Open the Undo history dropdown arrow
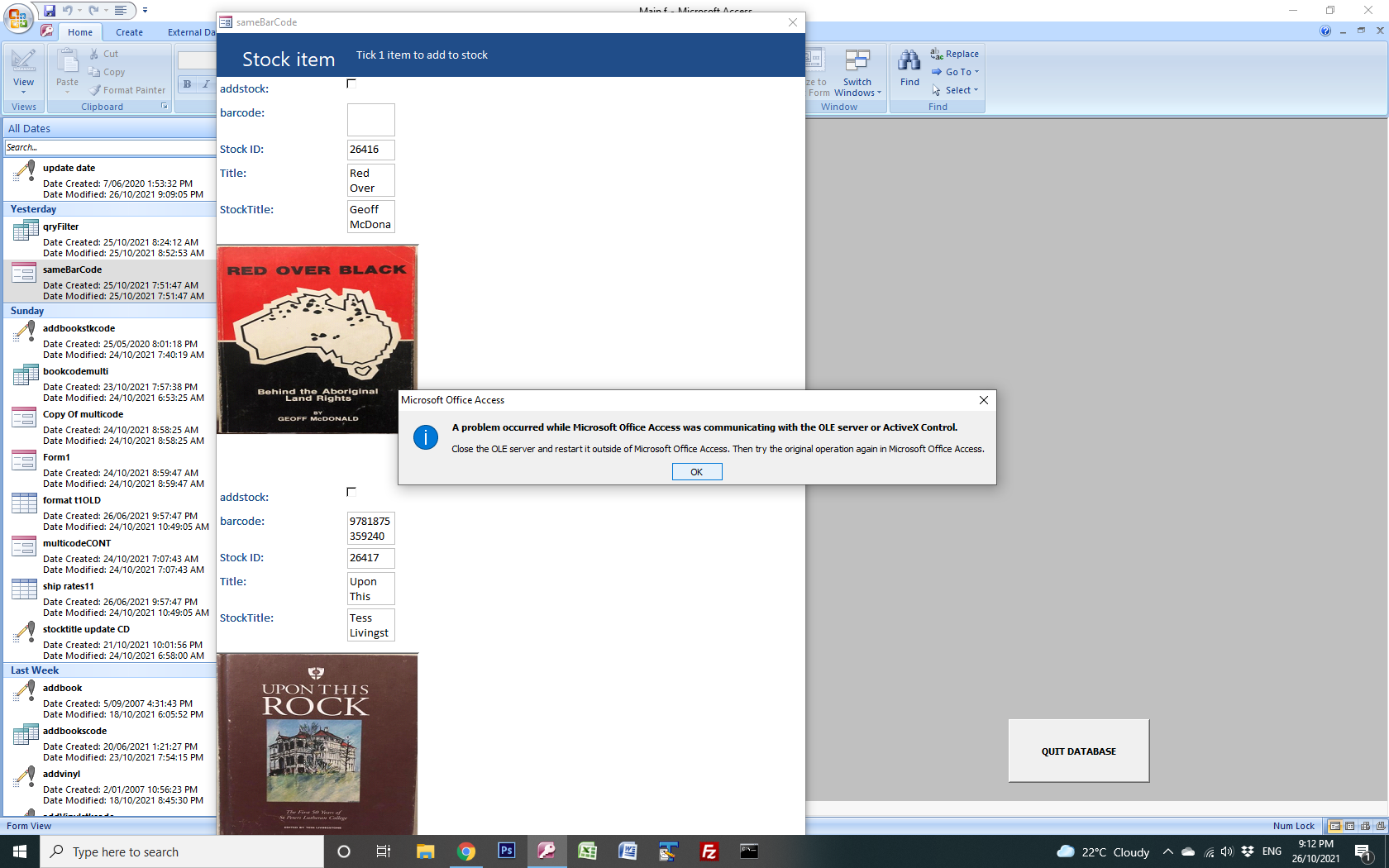Screen dimensions: 1389x868 pos(79,11)
